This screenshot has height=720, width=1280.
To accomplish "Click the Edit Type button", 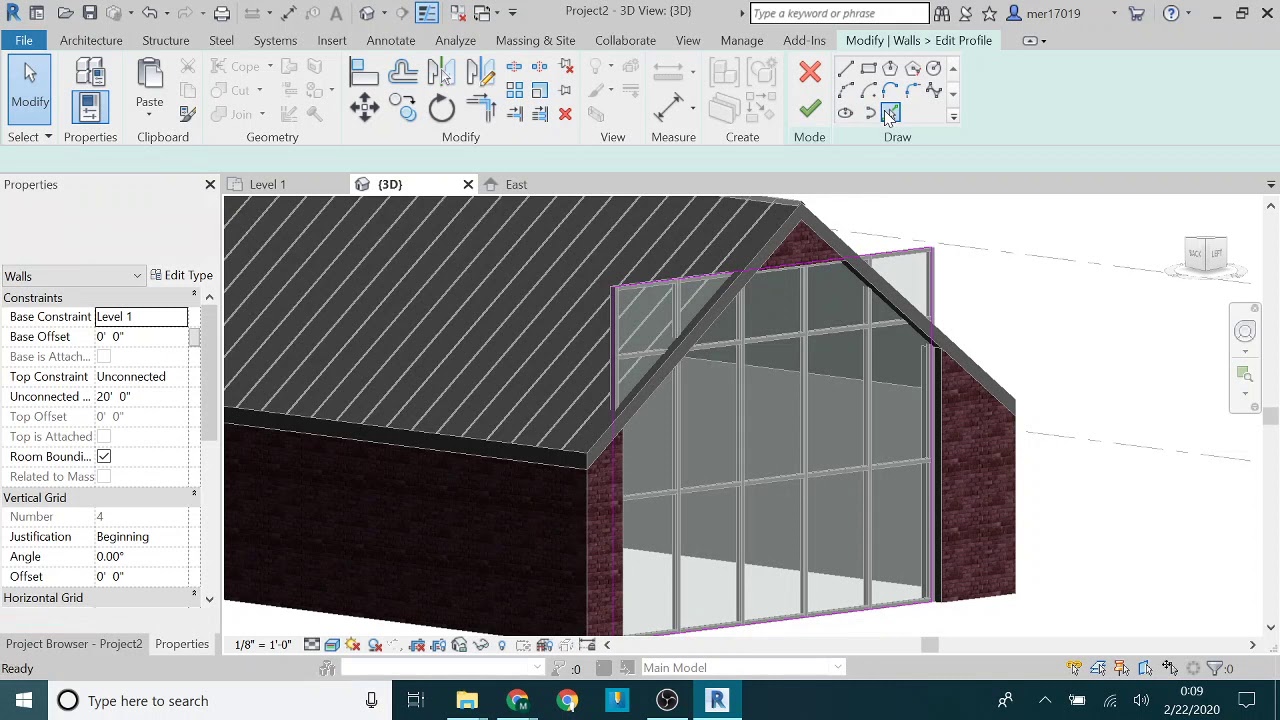I will (x=181, y=276).
